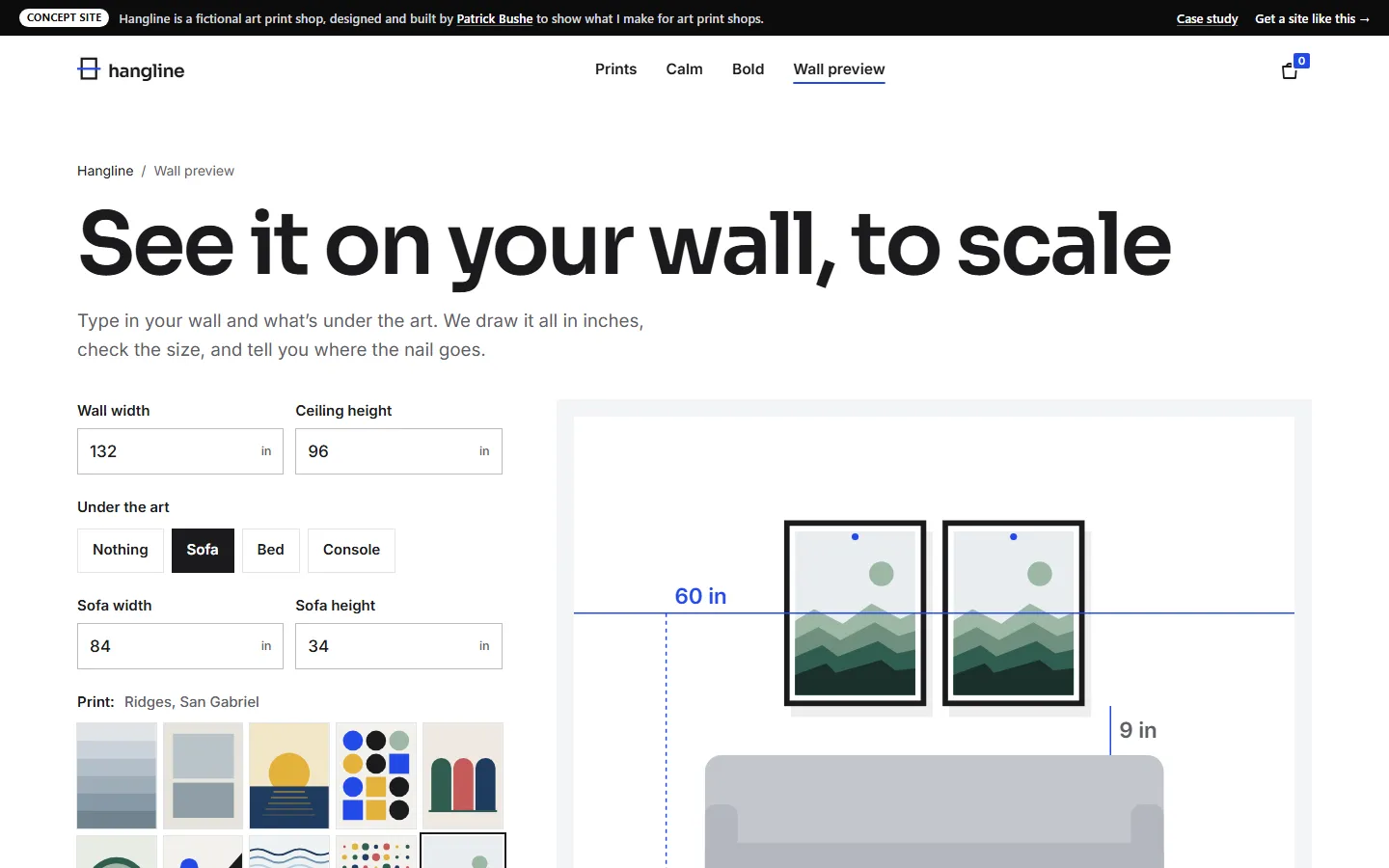Choose Bed under the art

click(271, 551)
